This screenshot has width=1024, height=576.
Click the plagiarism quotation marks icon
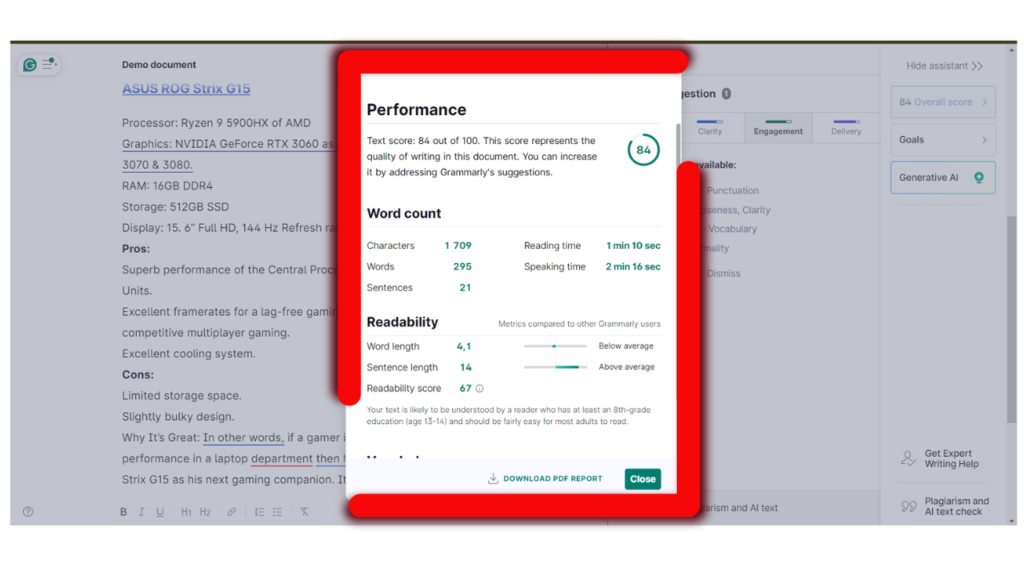click(908, 507)
